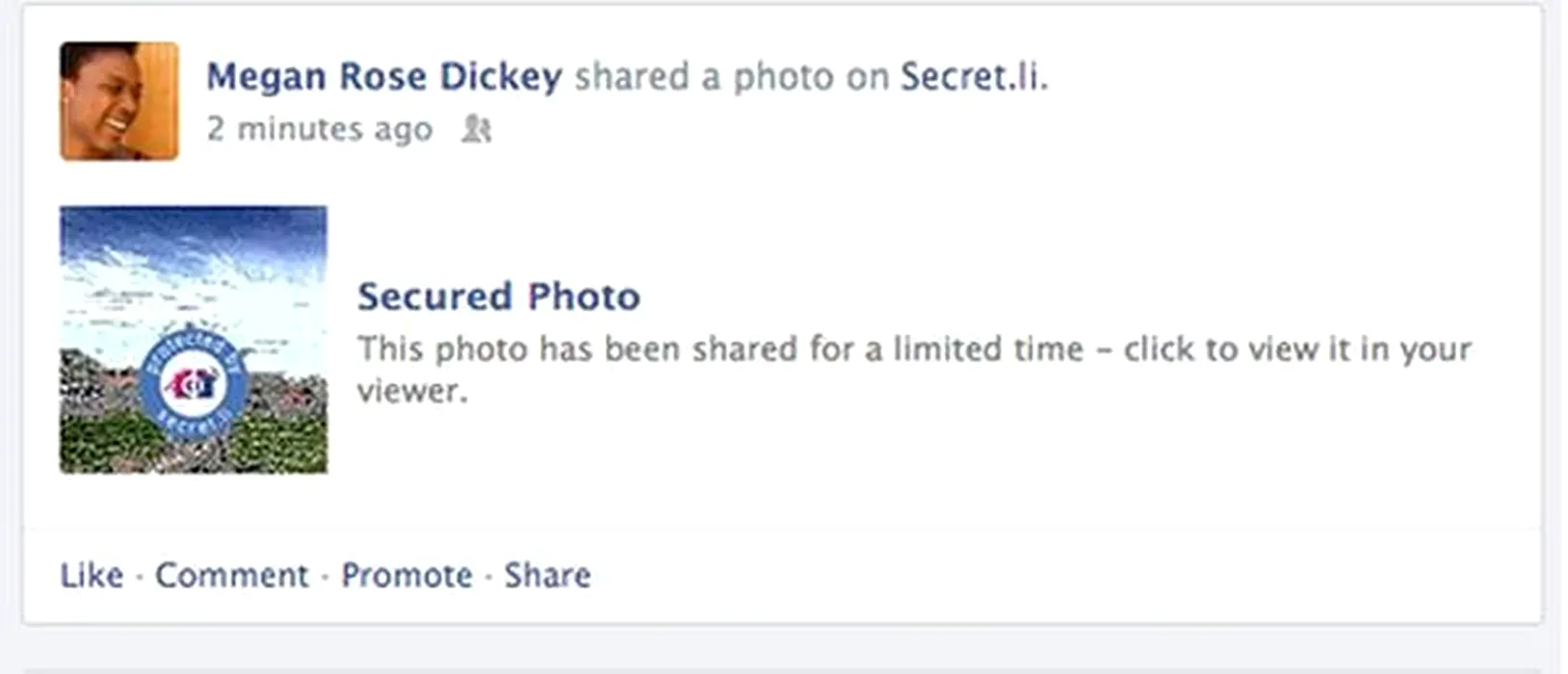Click the 'shared a photo on' text
The width and height of the screenshot is (1568, 674).
pyautogui.click(x=732, y=77)
